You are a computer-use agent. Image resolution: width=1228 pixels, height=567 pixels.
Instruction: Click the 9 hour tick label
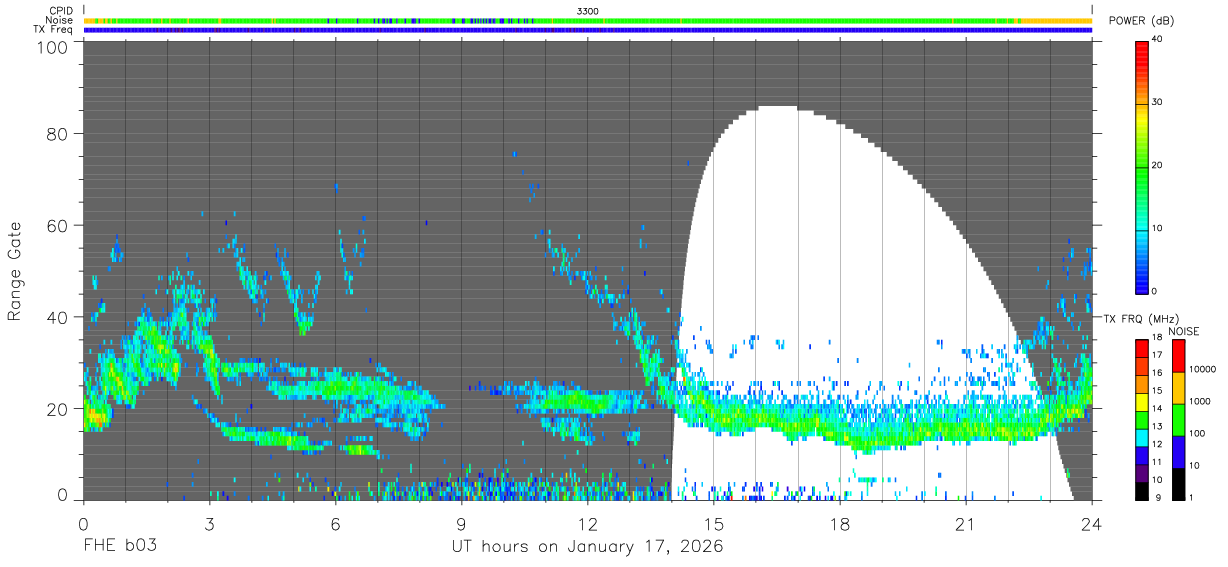tap(461, 525)
